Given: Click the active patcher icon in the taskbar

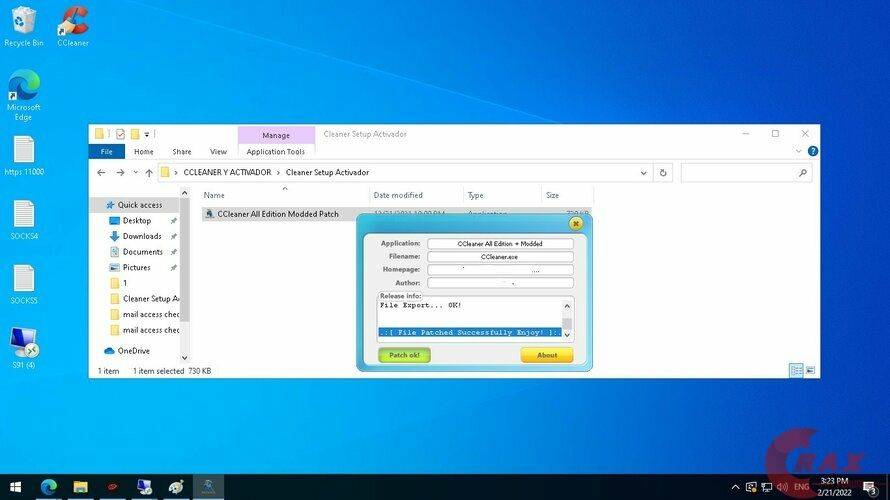Looking at the screenshot, I should coord(208,487).
